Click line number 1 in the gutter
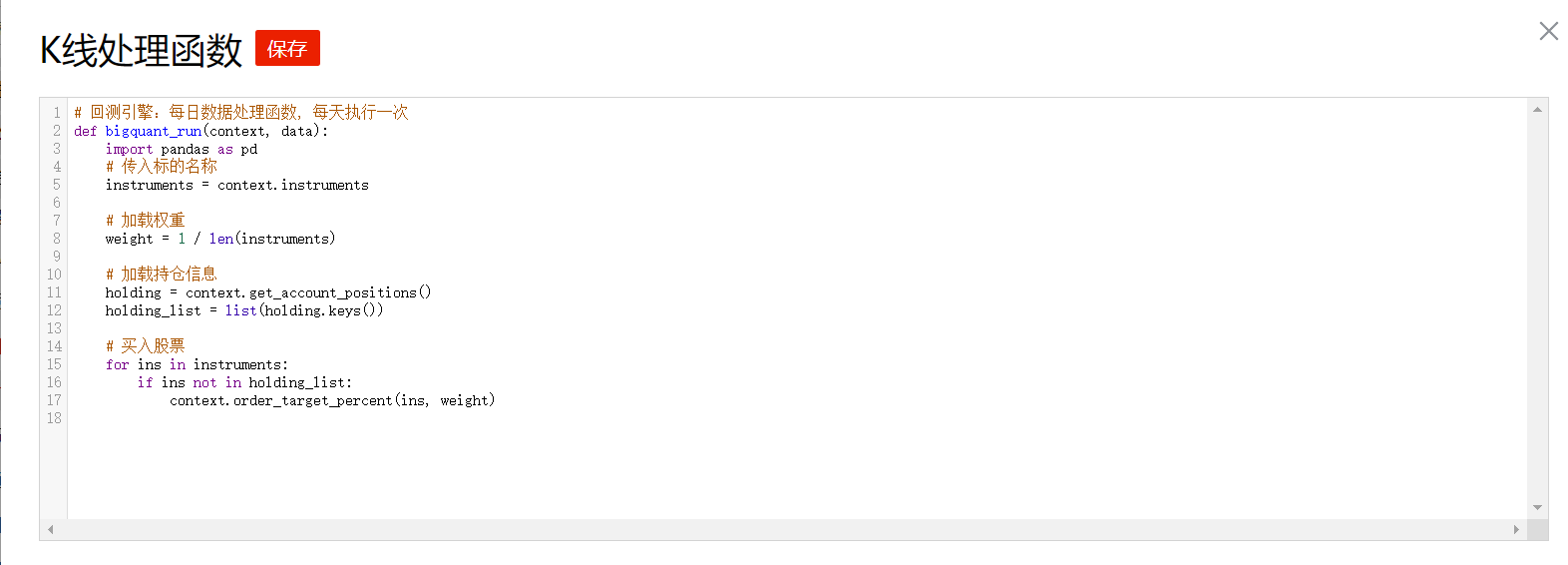 point(57,113)
